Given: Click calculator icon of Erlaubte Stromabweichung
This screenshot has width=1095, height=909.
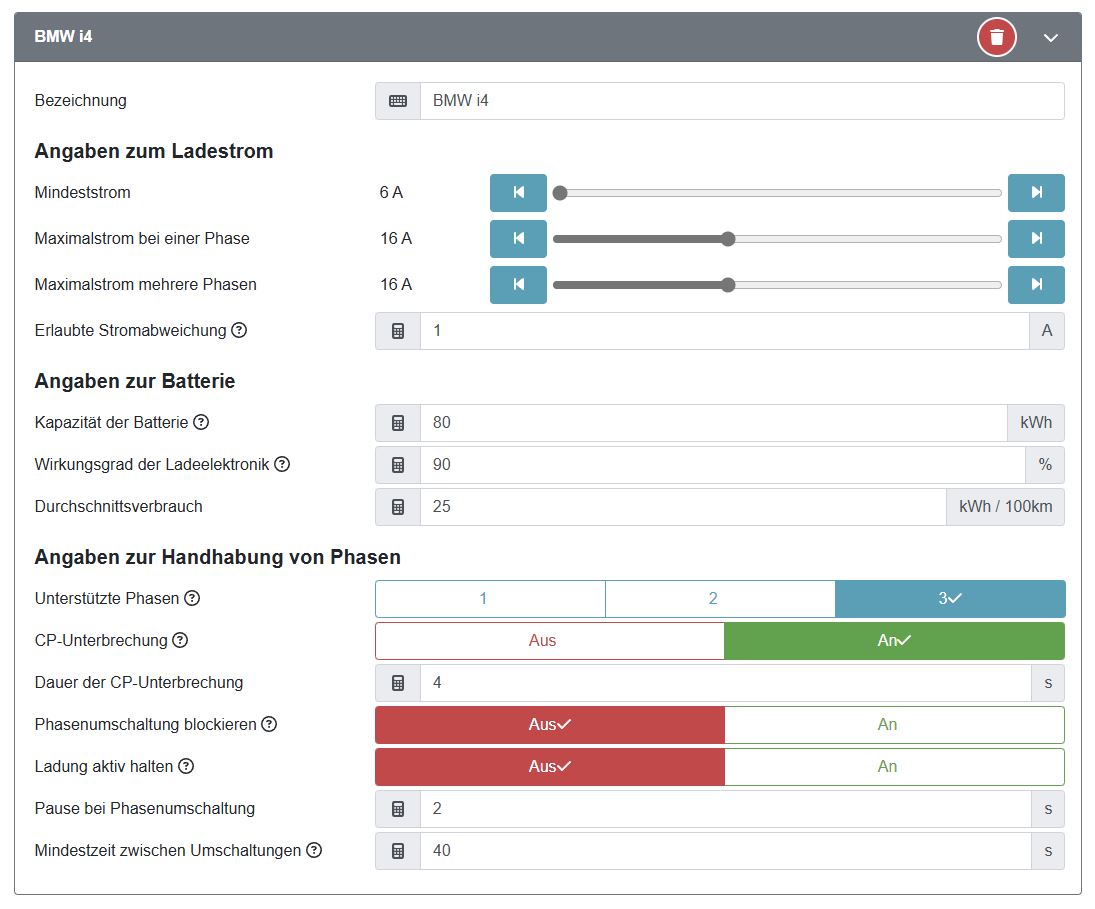Looking at the screenshot, I should click(398, 331).
